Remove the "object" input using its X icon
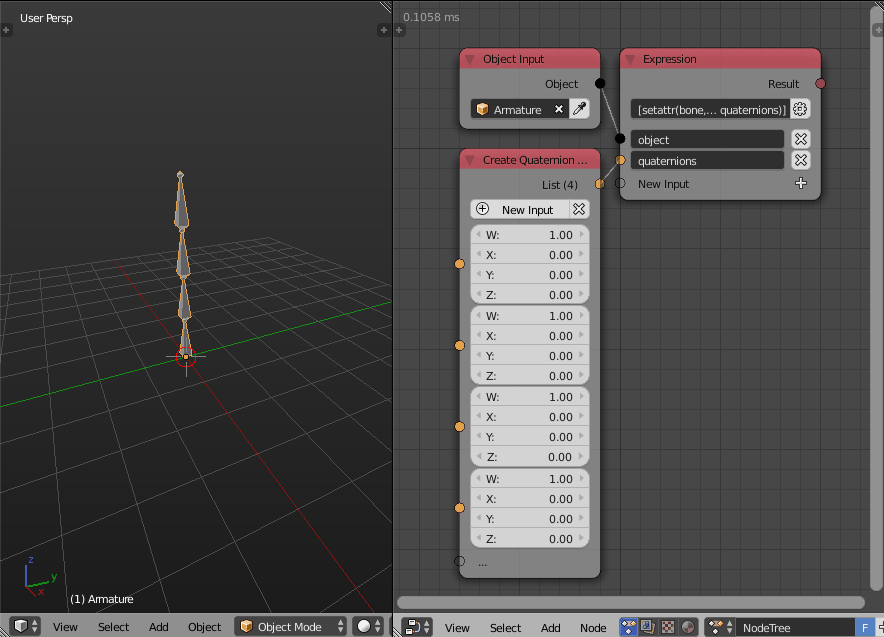 [800, 139]
